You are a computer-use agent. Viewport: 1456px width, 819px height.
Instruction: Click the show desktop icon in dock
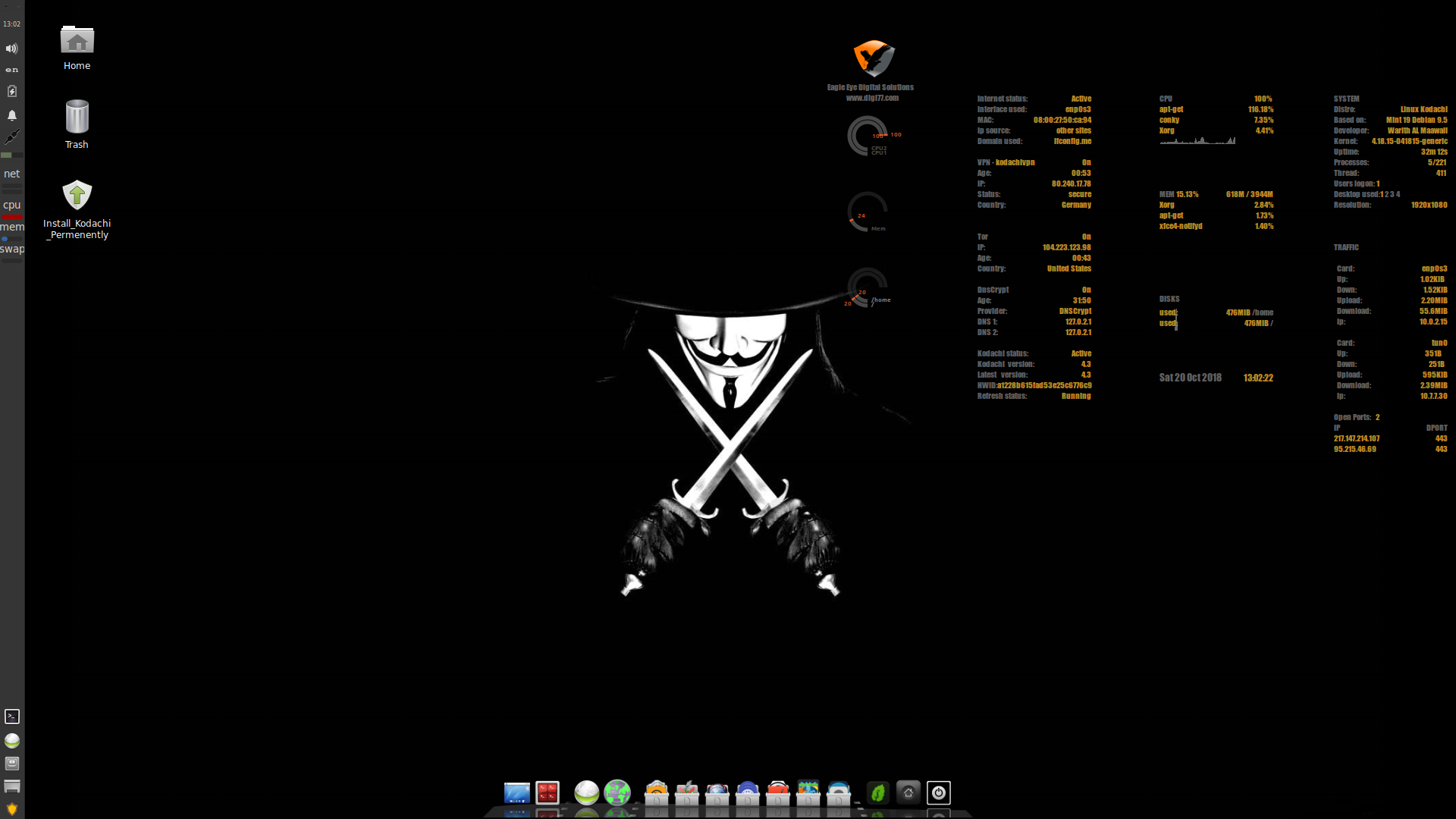point(517,793)
